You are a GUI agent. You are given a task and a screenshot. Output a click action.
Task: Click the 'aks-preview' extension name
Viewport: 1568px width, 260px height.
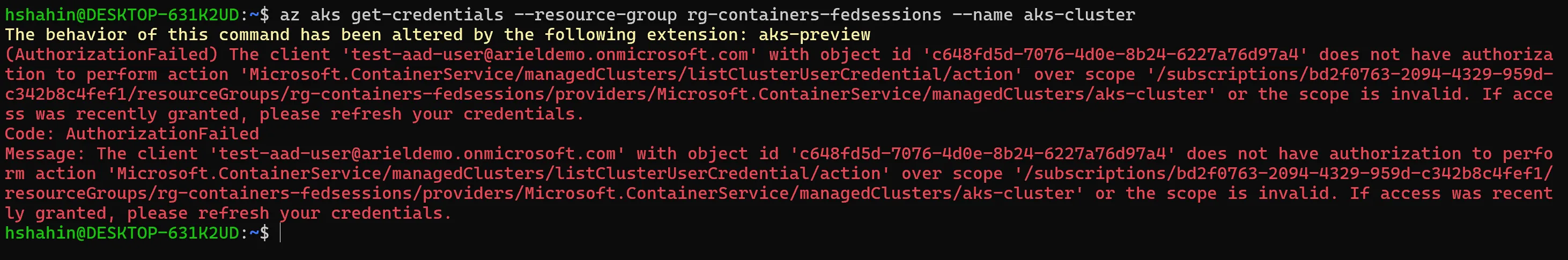pos(814,35)
